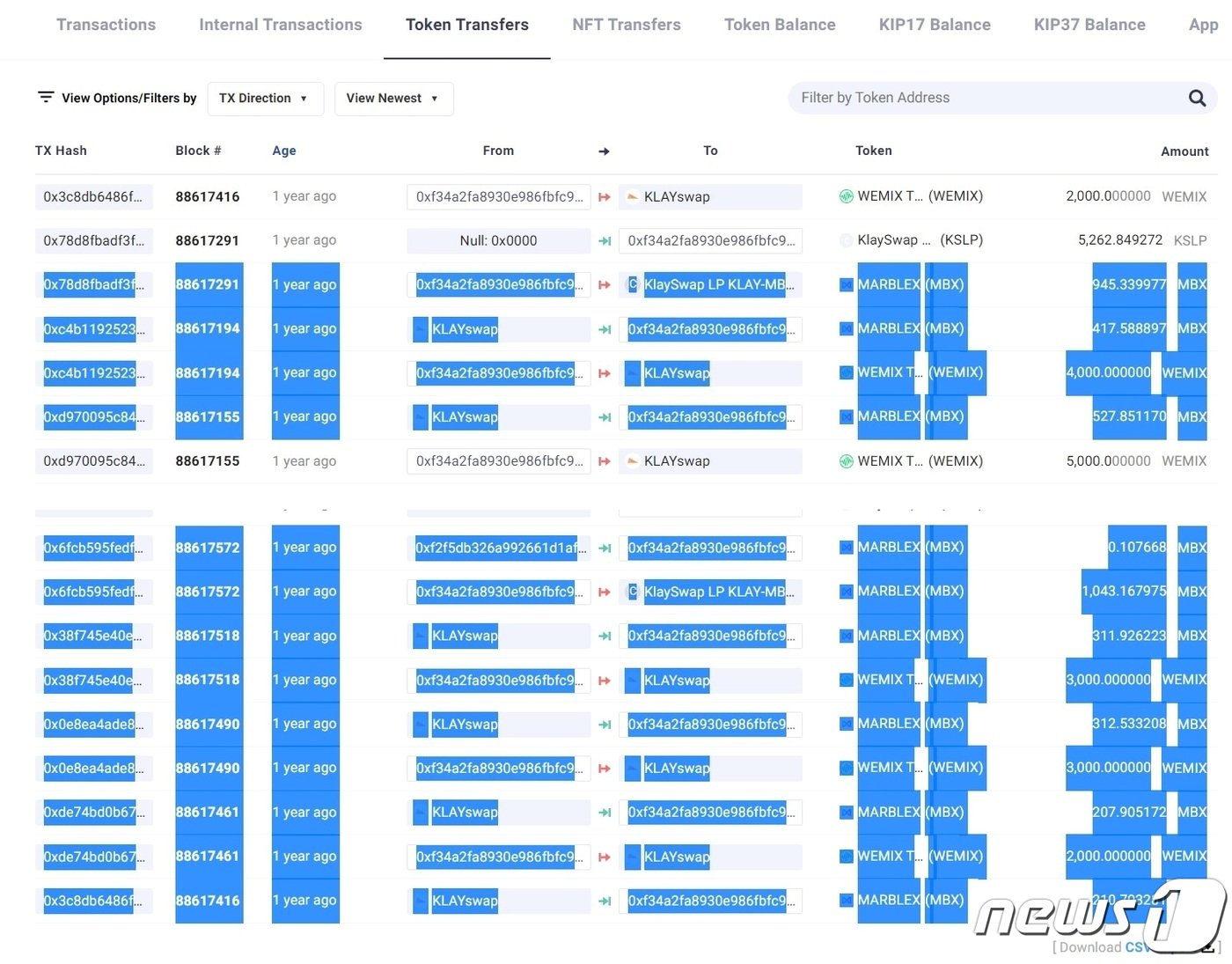
Task: Click MARBLEX token icon in the 417.588897 row
Action: [x=846, y=328]
